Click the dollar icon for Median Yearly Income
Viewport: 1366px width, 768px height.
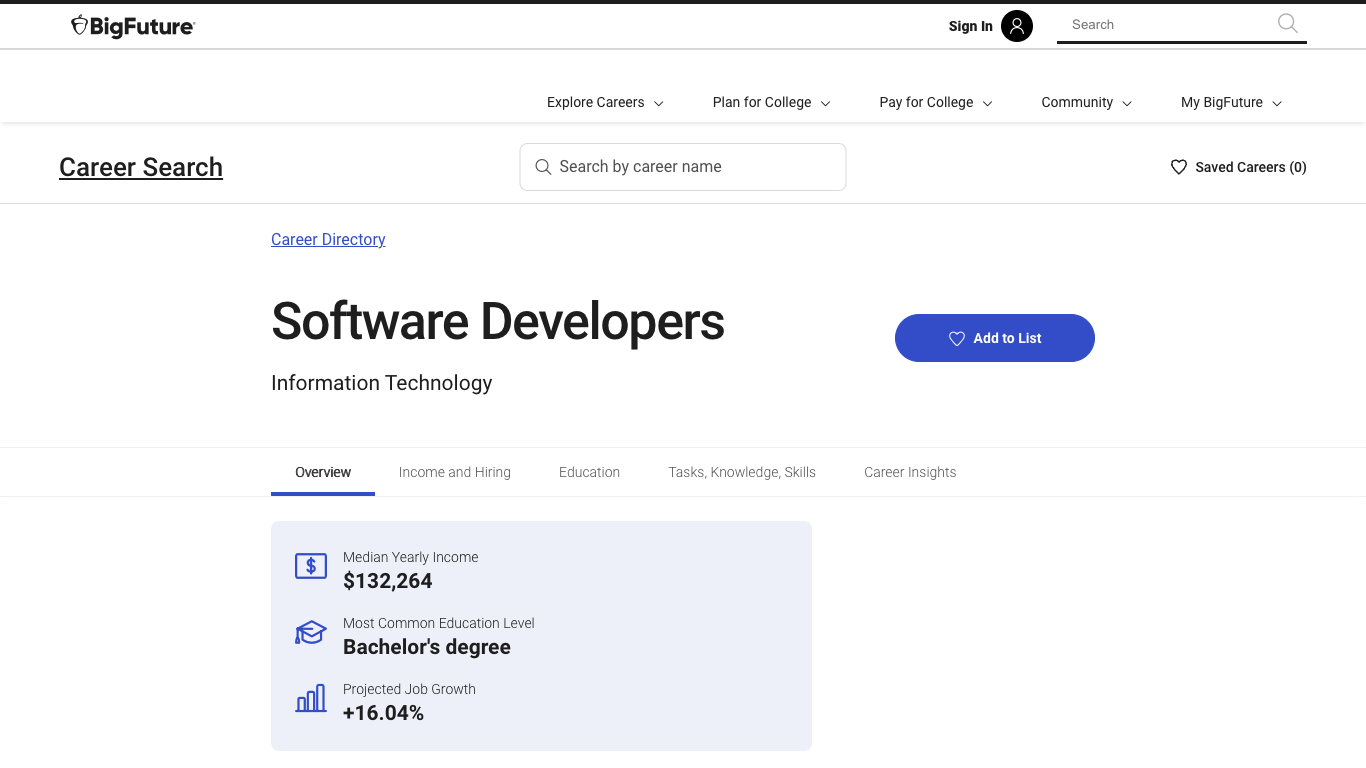pos(311,566)
